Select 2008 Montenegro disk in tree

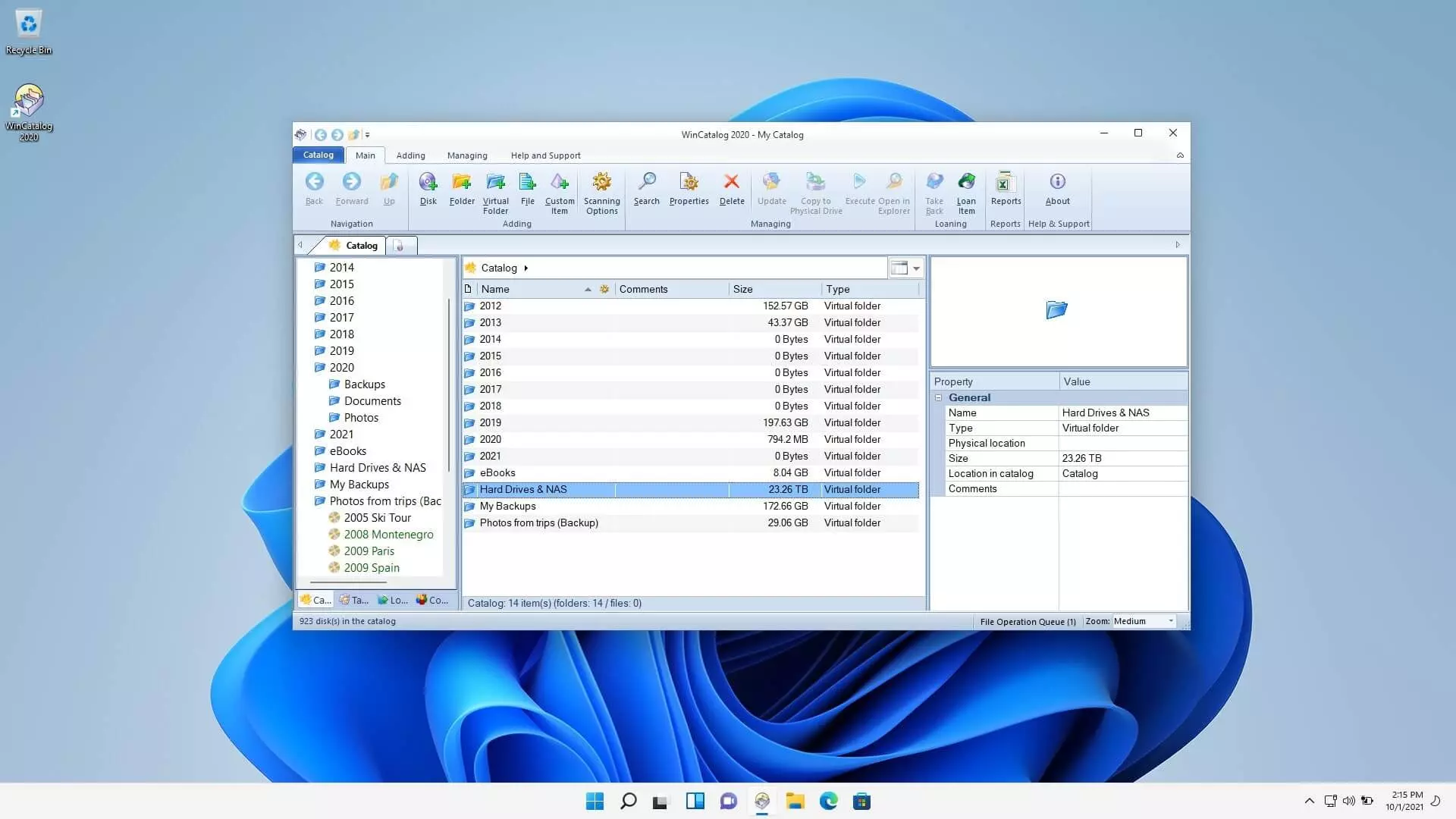coord(388,534)
